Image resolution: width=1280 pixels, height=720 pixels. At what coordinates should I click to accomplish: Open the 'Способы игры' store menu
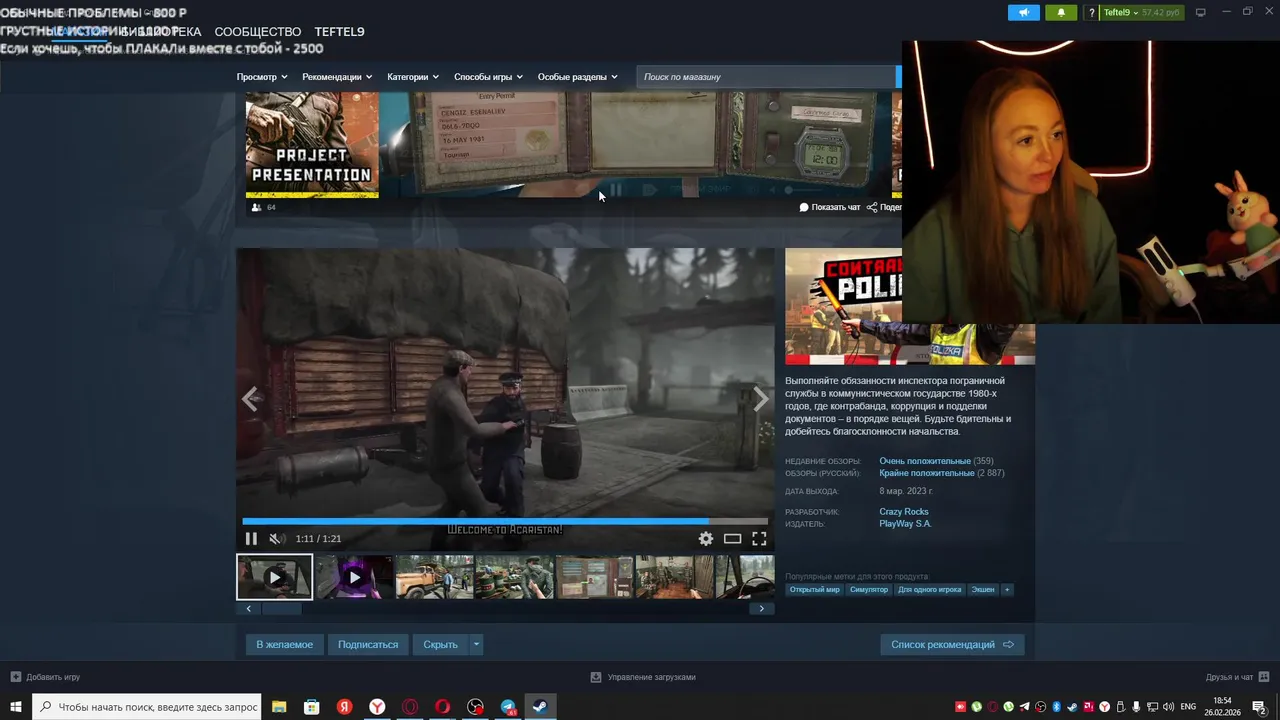click(x=488, y=77)
